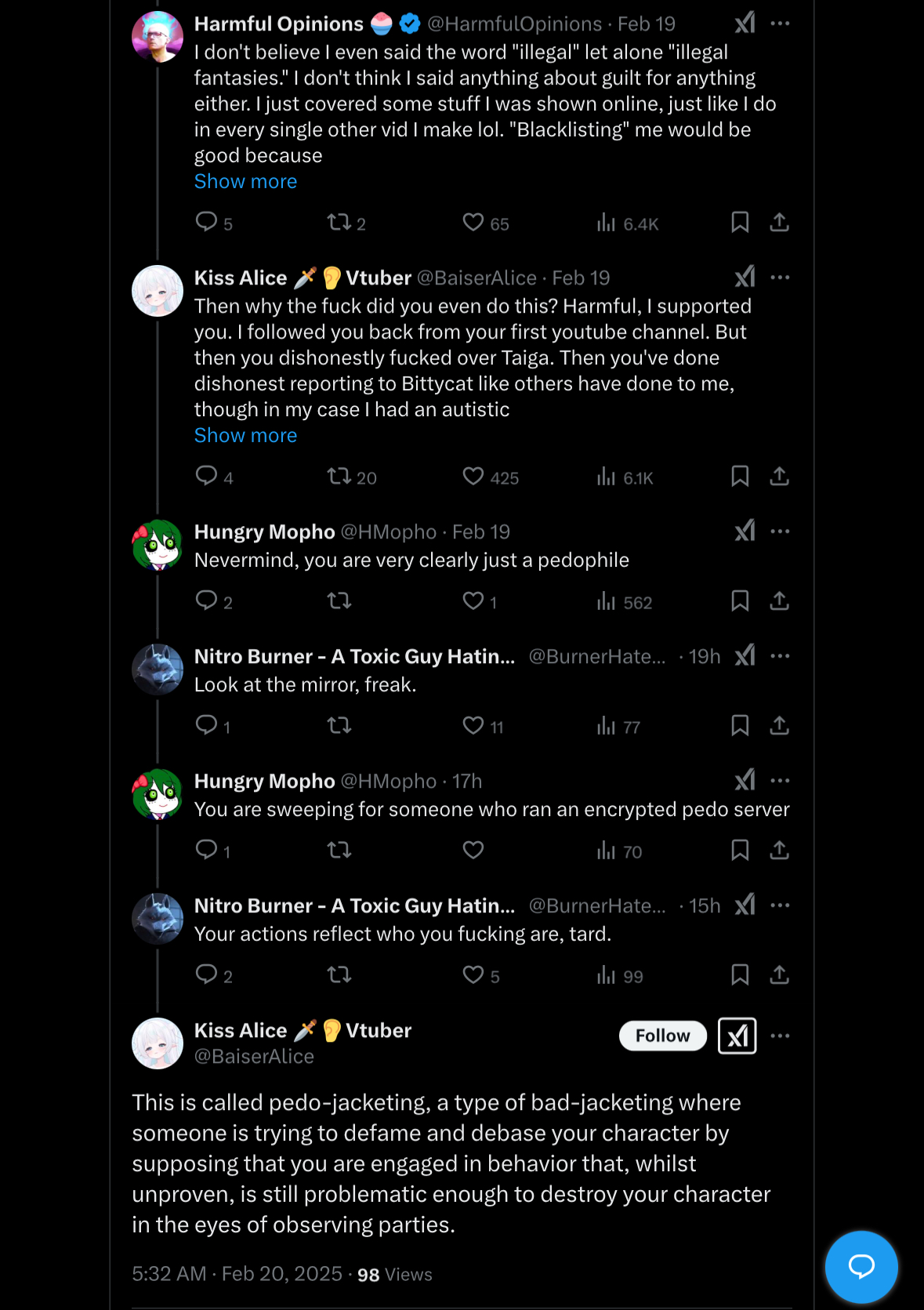Bookmark Nitro Burner's 'Look at the mirror' tweet
Screen dimensions: 924x1310
[740, 726]
